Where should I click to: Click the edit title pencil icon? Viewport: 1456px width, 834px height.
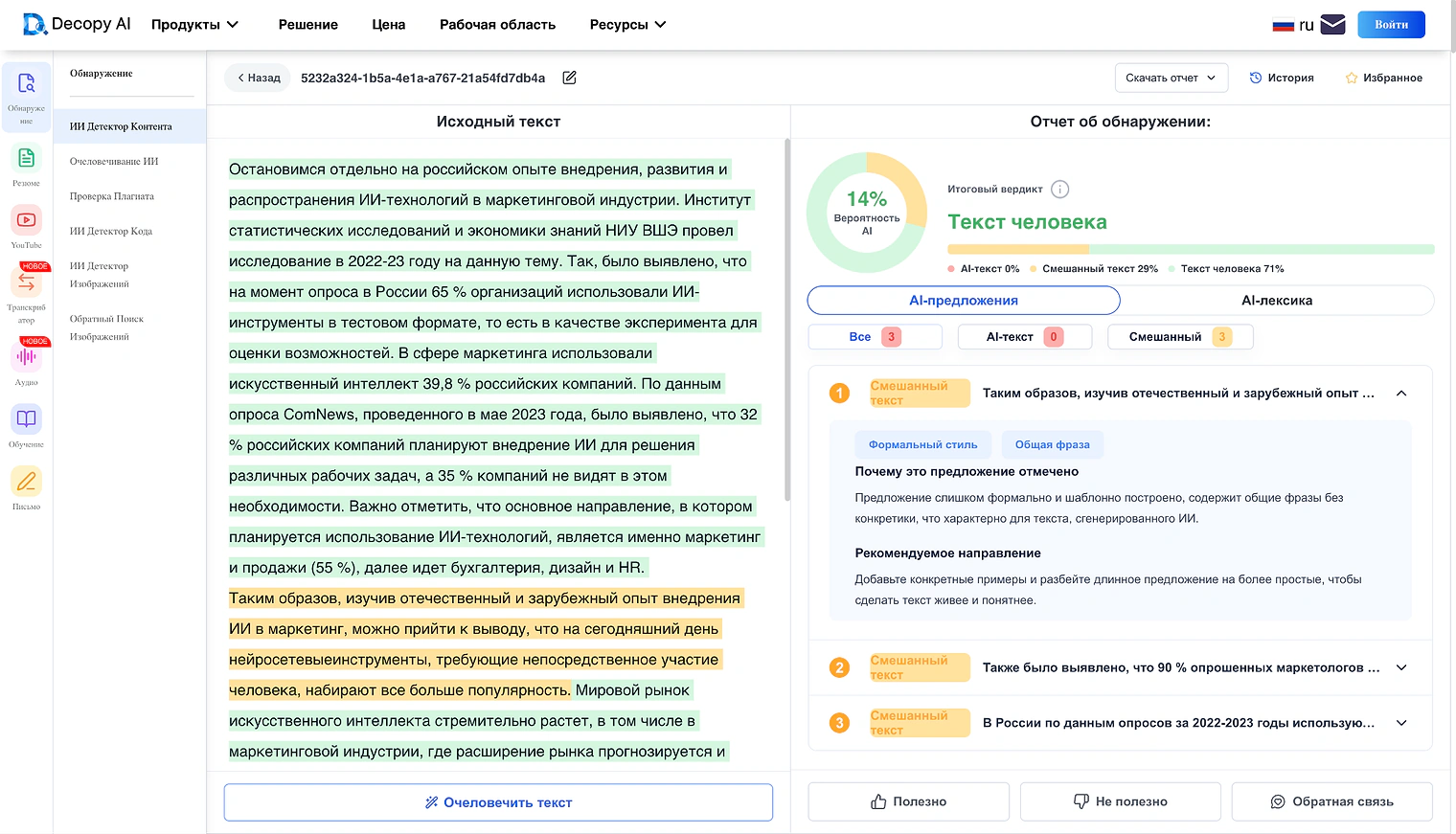(569, 78)
